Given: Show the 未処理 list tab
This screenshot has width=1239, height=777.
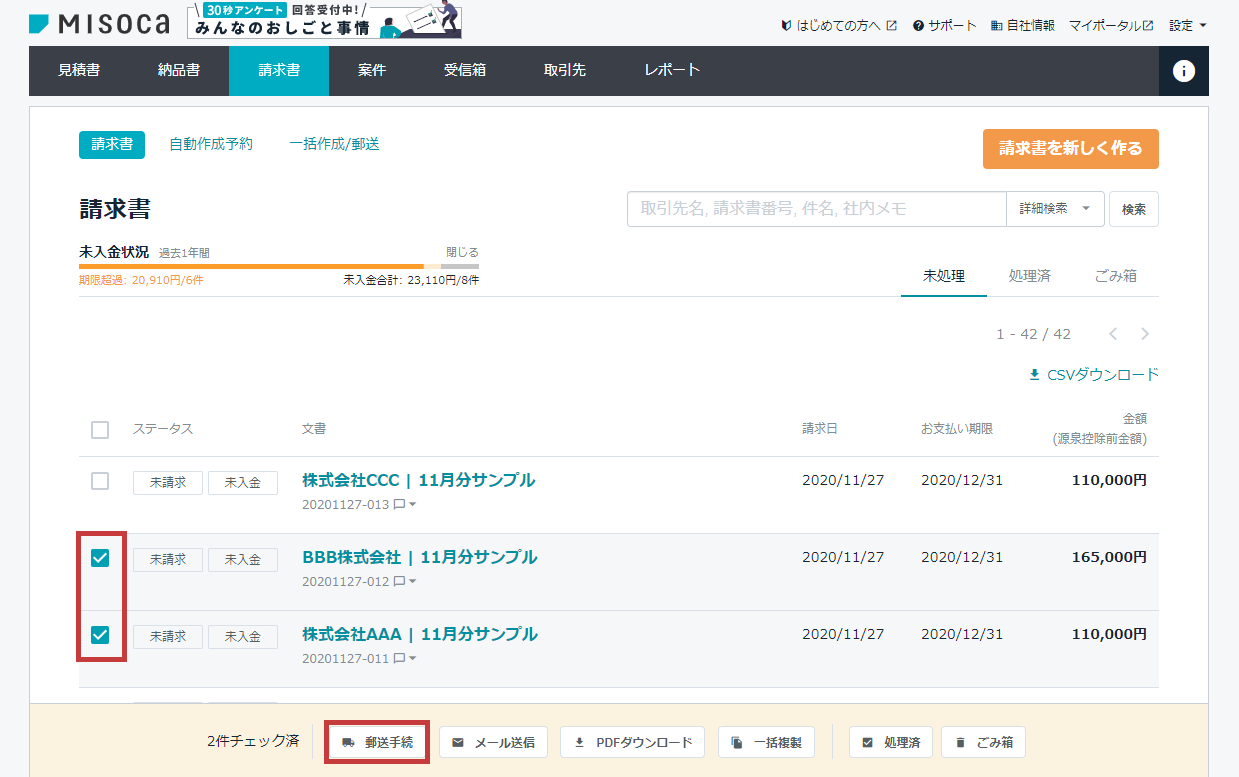Looking at the screenshot, I should [x=944, y=276].
